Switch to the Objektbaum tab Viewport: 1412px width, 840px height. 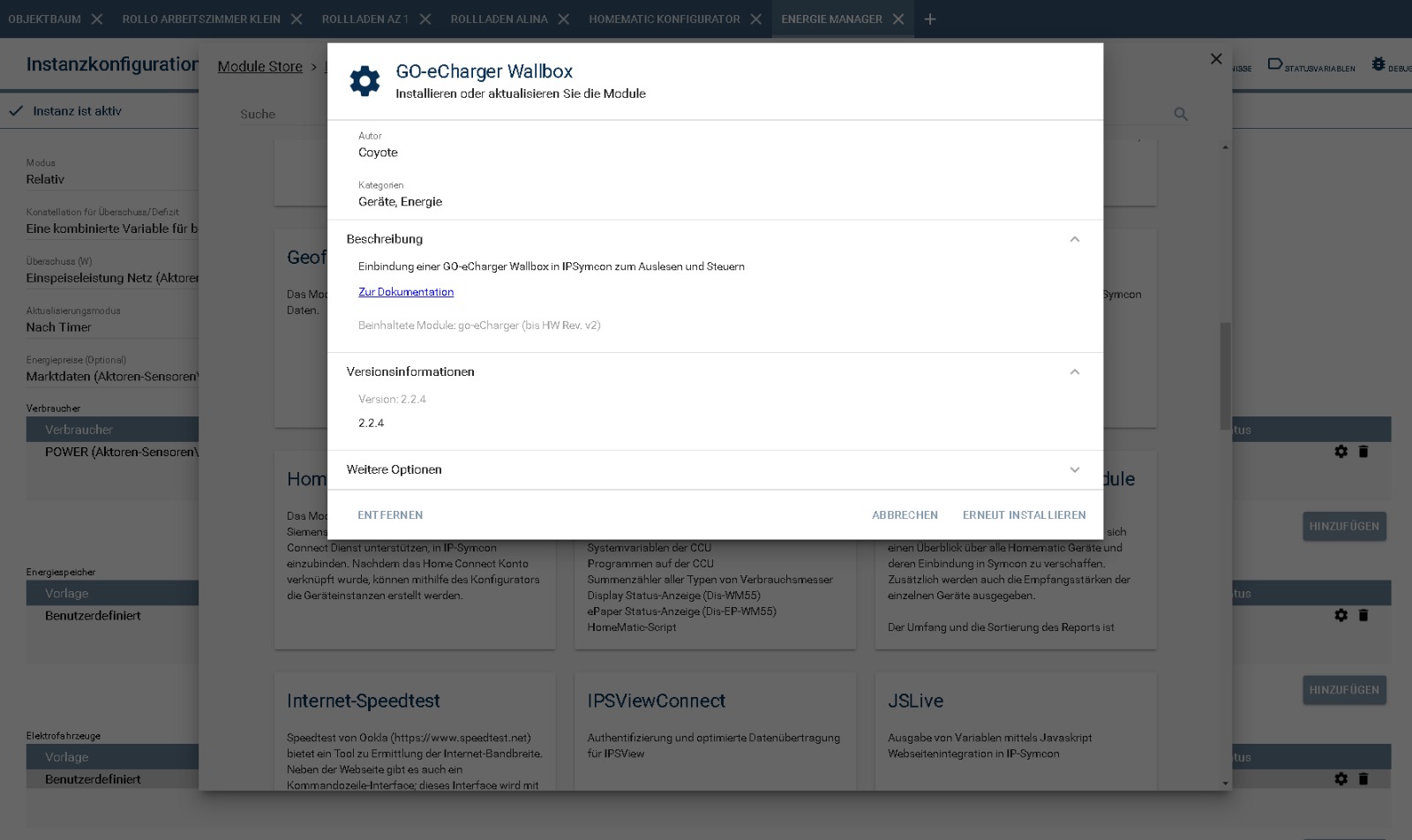pyautogui.click(x=44, y=19)
